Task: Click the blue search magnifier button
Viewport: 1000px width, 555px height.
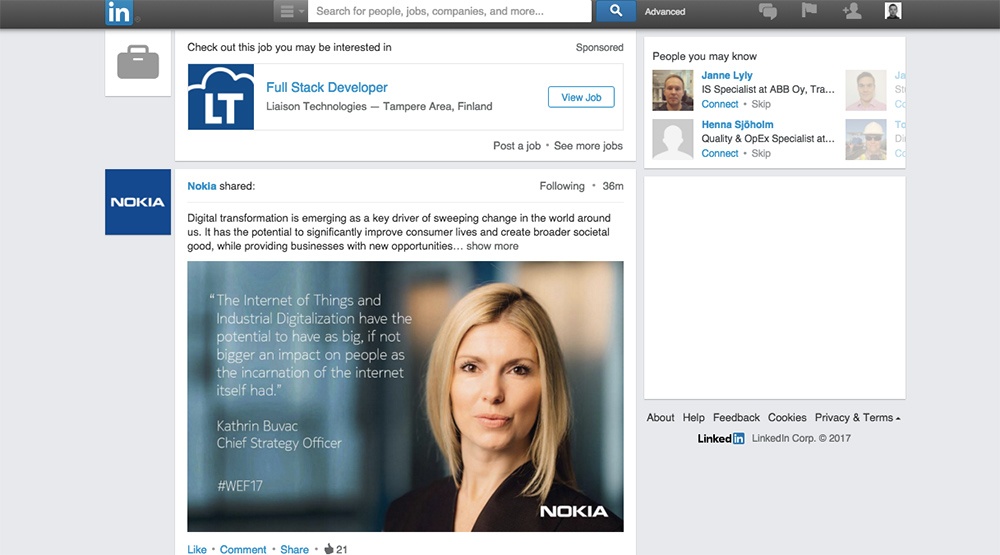Action: [616, 11]
